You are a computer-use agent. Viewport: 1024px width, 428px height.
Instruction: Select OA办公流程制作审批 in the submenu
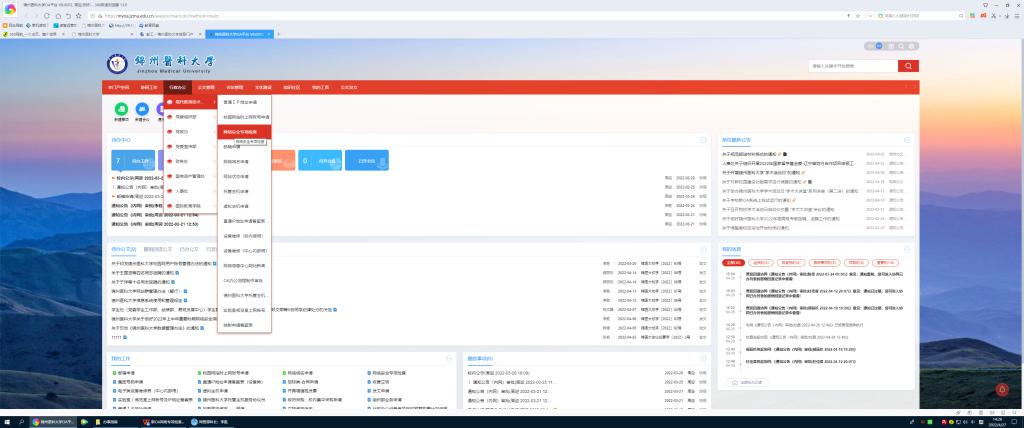pyautogui.click(x=244, y=280)
